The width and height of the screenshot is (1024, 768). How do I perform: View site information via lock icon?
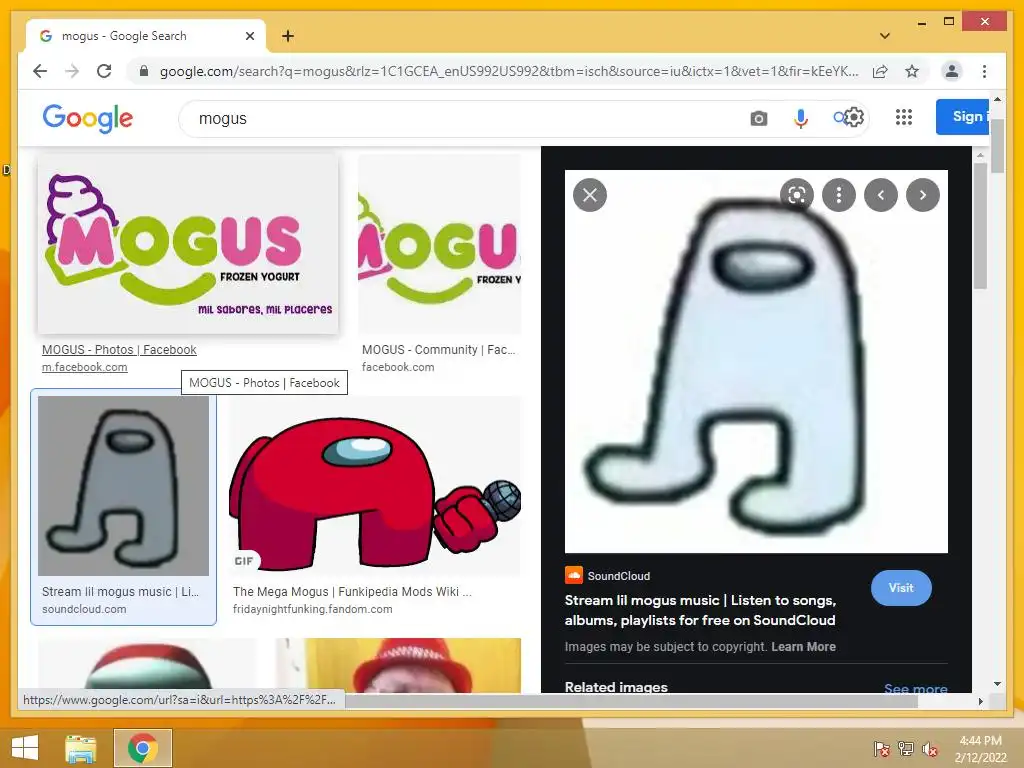(x=144, y=71)
